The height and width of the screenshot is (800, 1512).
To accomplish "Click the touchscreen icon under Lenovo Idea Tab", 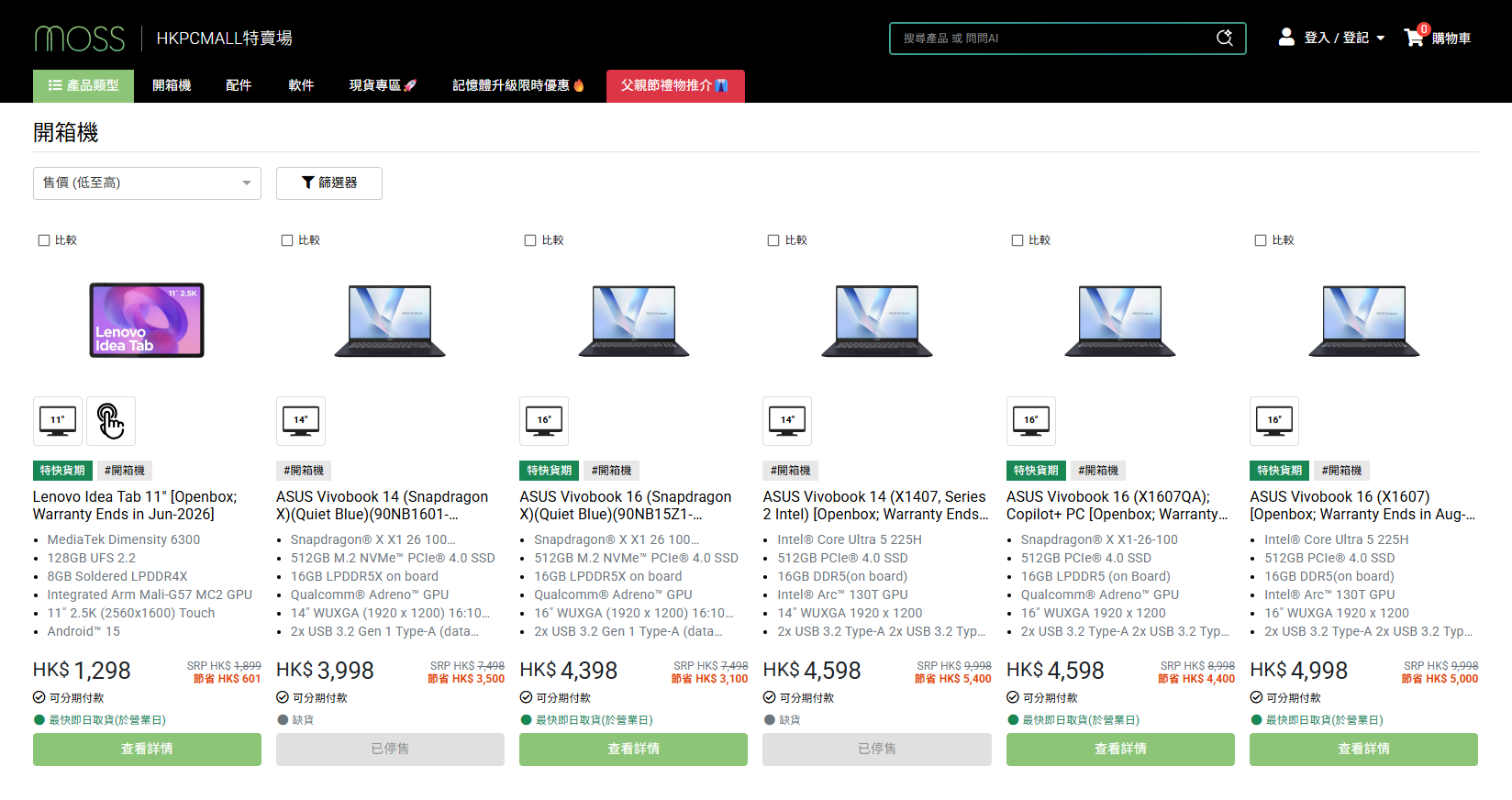I will coord(111,421).
